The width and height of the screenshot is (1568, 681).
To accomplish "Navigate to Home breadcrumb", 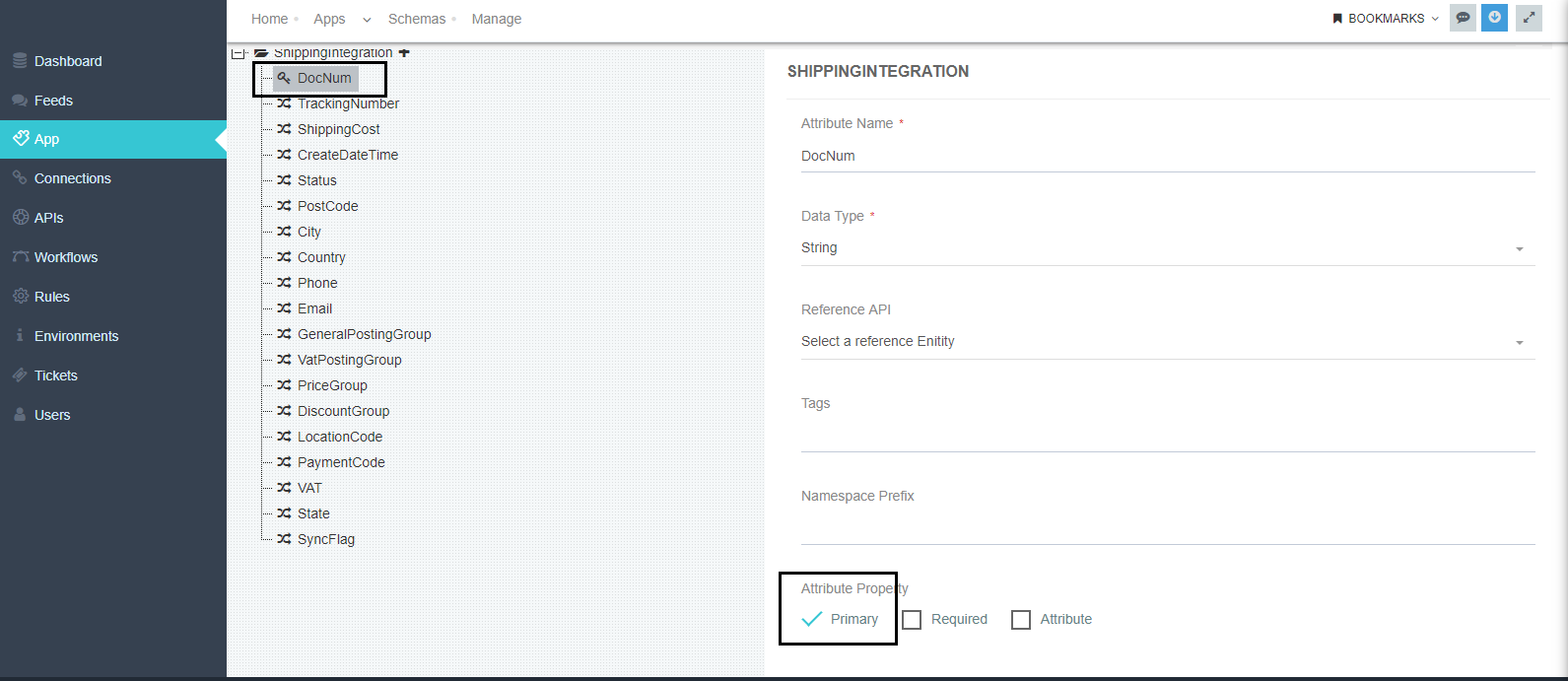I will [269, 19].
